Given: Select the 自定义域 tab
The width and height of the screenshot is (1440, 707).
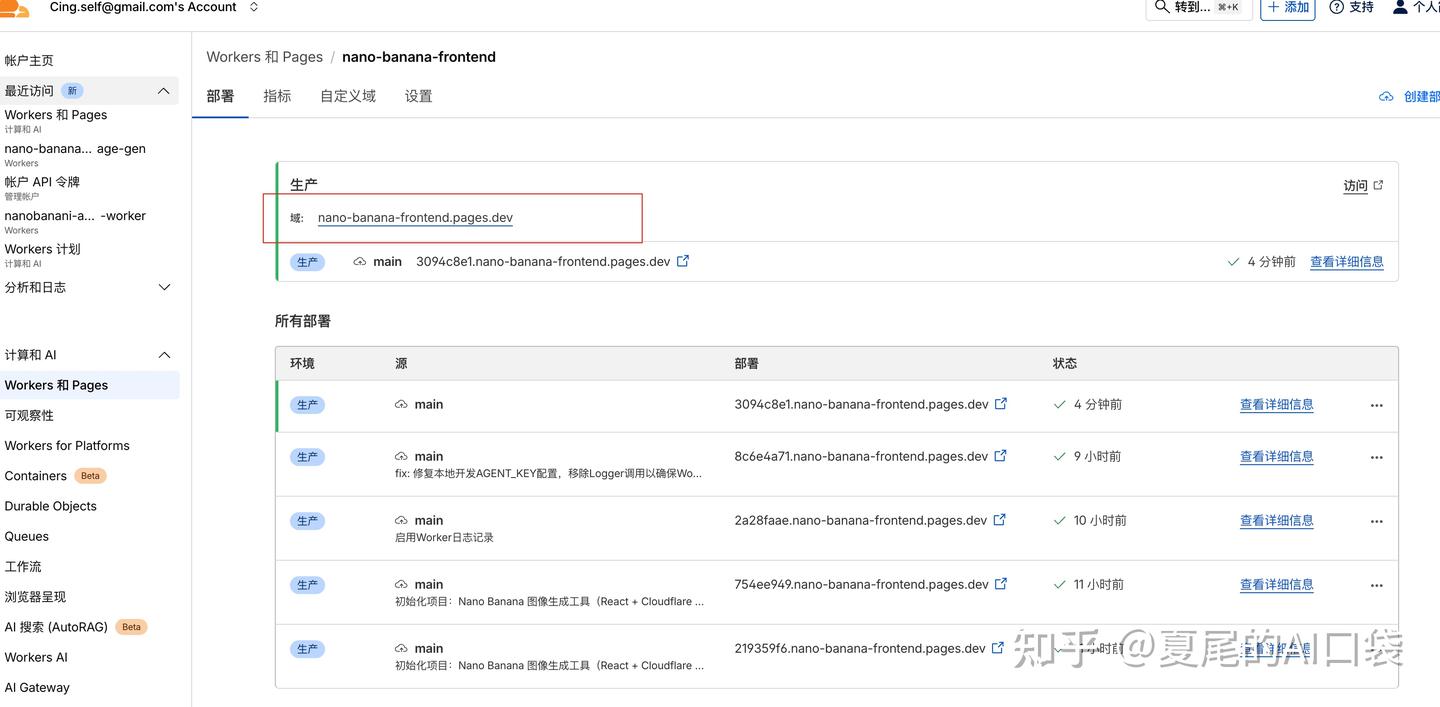Looking at the screenshot, I should (x=347, y=95).
